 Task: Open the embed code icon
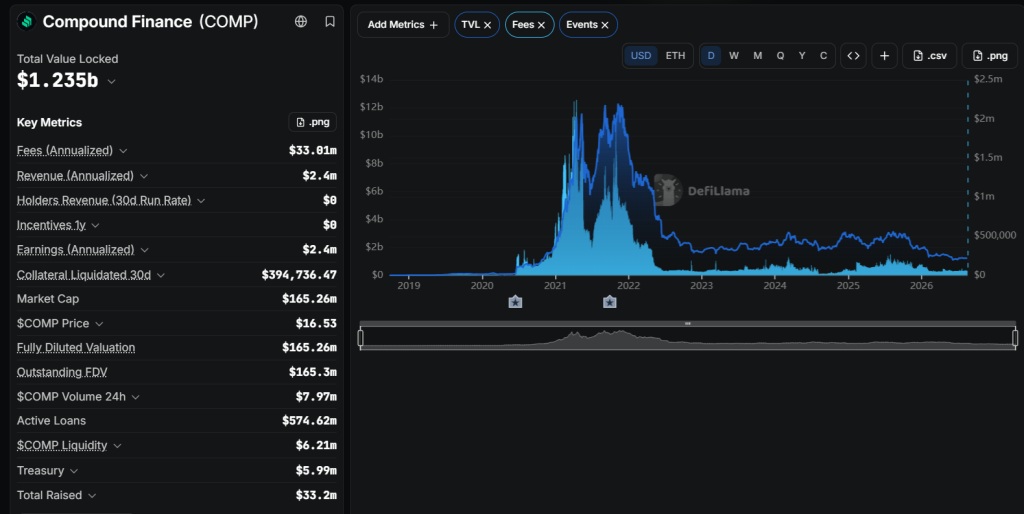[854, 56]
